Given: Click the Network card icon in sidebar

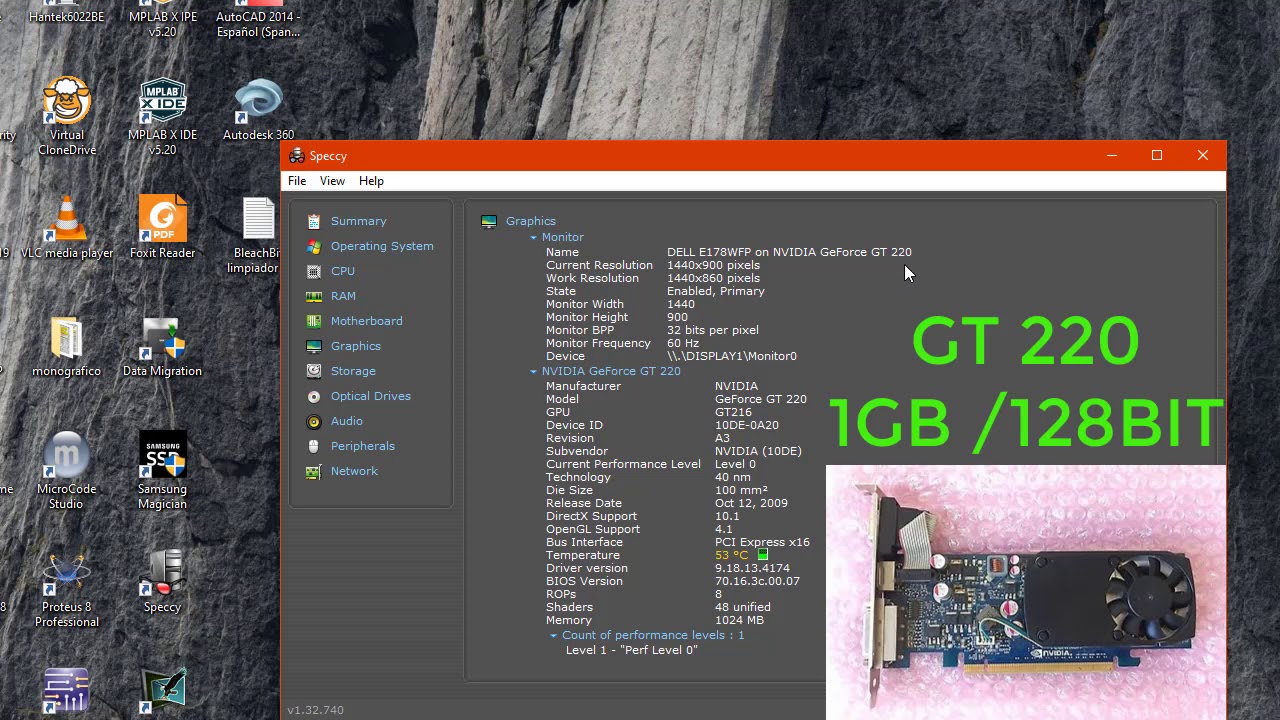Looking at the screenshot, I should tap(314, 471).
